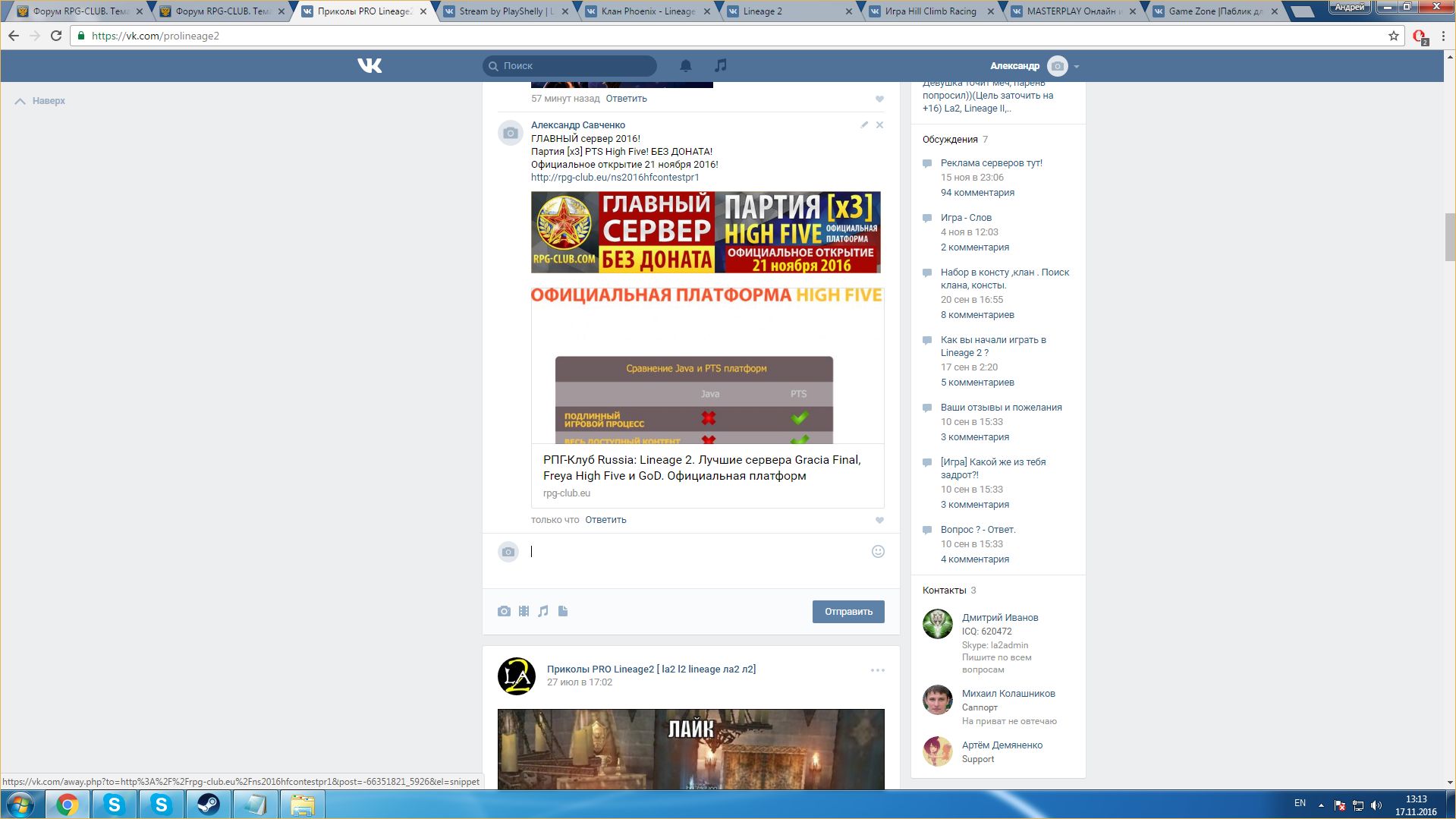Screen dimensions: 1456x819
Task: Switch to the Game Zone tab
Action: [x=1214, y=11]
